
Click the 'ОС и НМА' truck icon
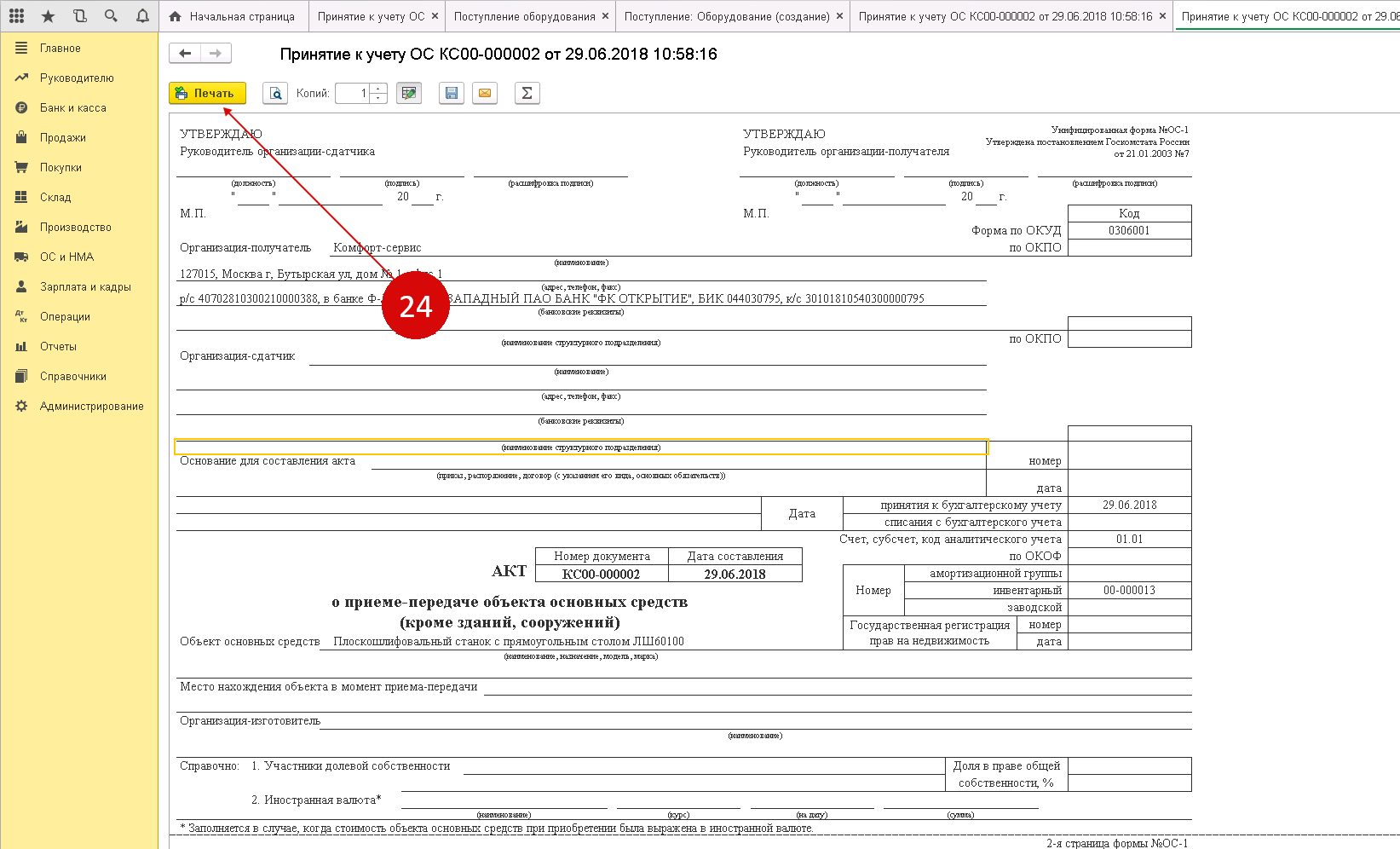pyautogui.click(x=21, y=257)
